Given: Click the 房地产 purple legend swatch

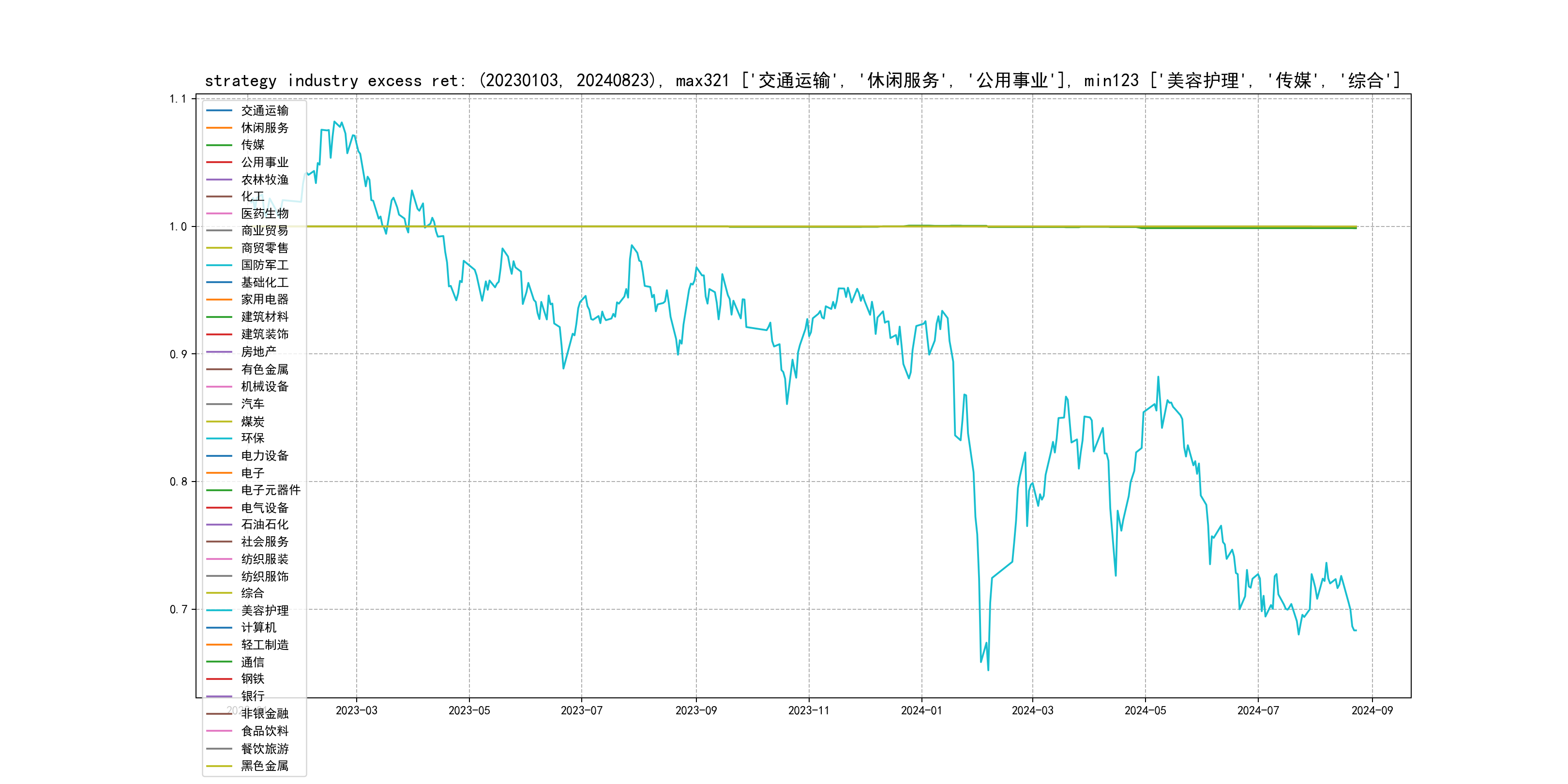Looking at the screenshot, I should [219, 352].
